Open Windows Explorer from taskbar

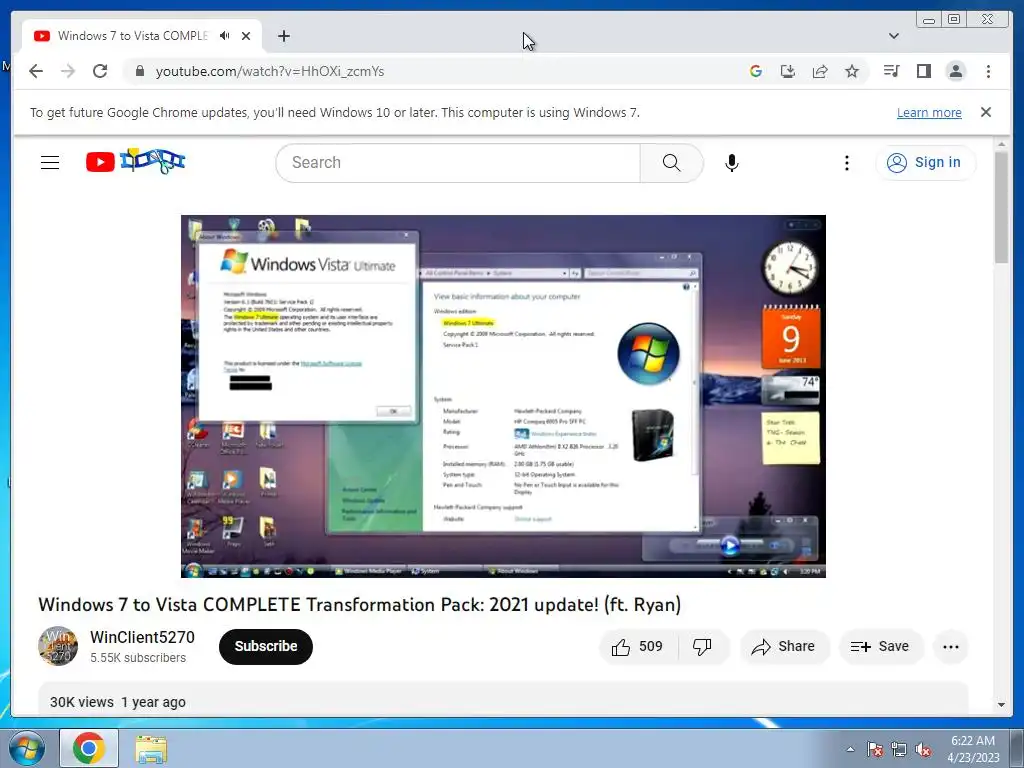coord(151,748)
